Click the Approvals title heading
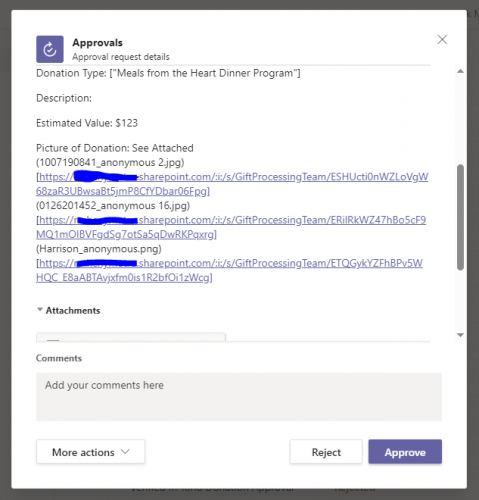The image size is (479, 500). (98, 43)
